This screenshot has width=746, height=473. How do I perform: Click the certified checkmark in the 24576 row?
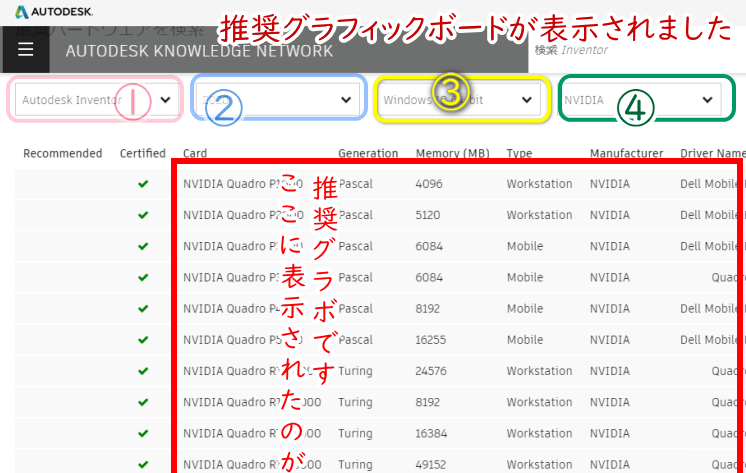click(143, 371)
